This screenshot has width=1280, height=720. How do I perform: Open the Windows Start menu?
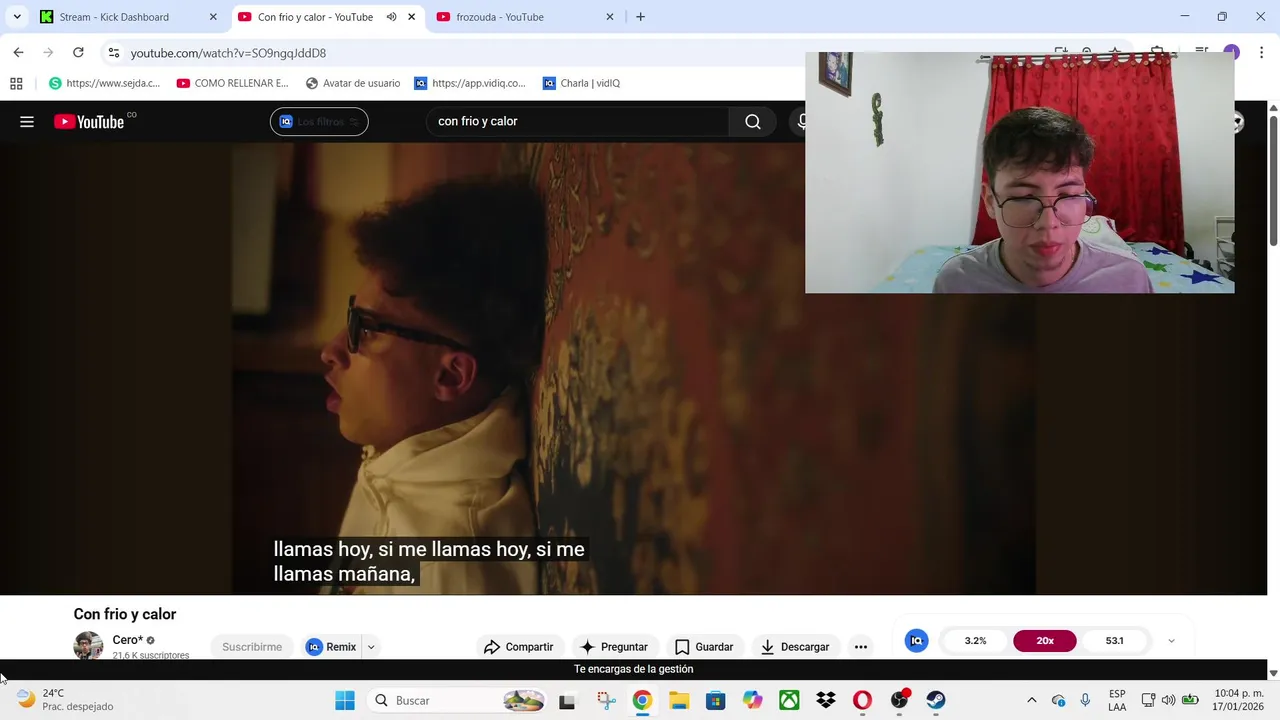click(345, 700)
